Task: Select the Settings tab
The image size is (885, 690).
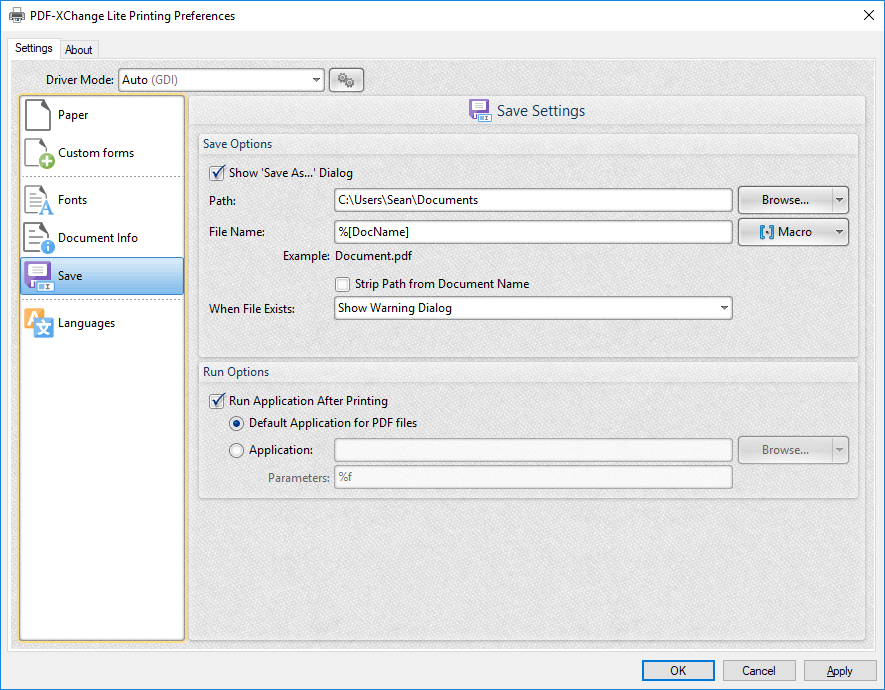Action: tap(34, 49)
